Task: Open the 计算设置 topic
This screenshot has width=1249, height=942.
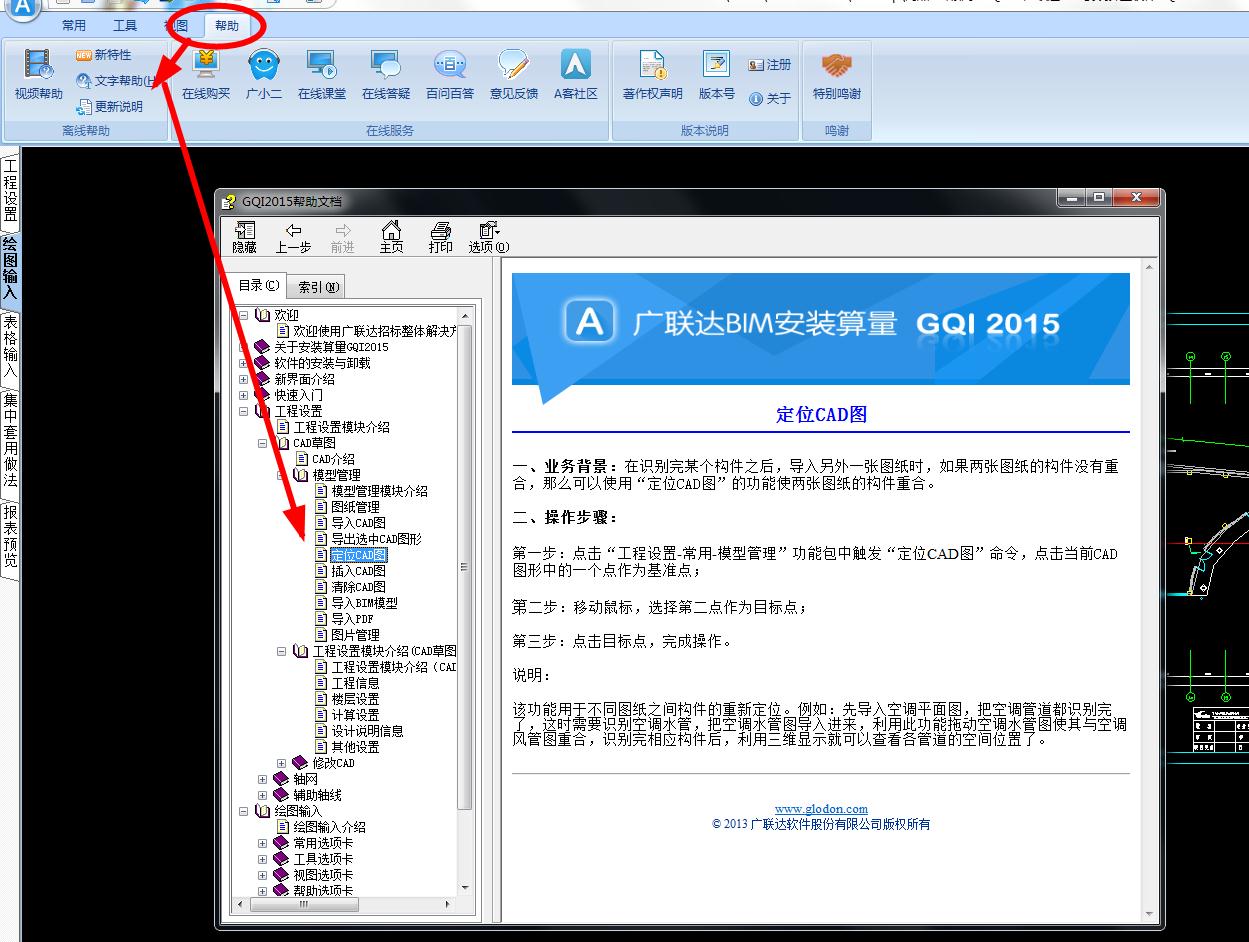Action: point(355,715)
